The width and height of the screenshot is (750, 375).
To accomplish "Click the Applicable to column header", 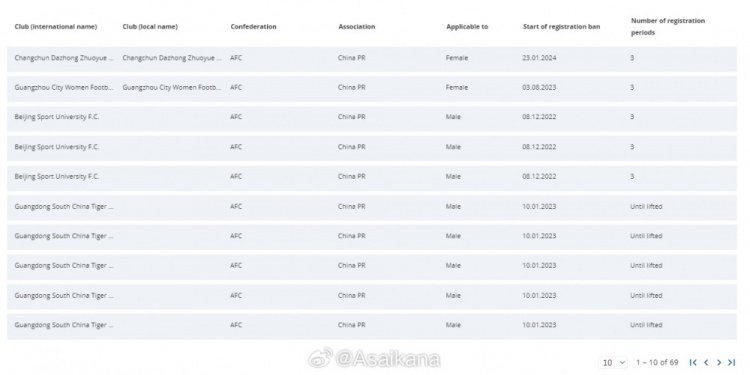I will [467, 27].
